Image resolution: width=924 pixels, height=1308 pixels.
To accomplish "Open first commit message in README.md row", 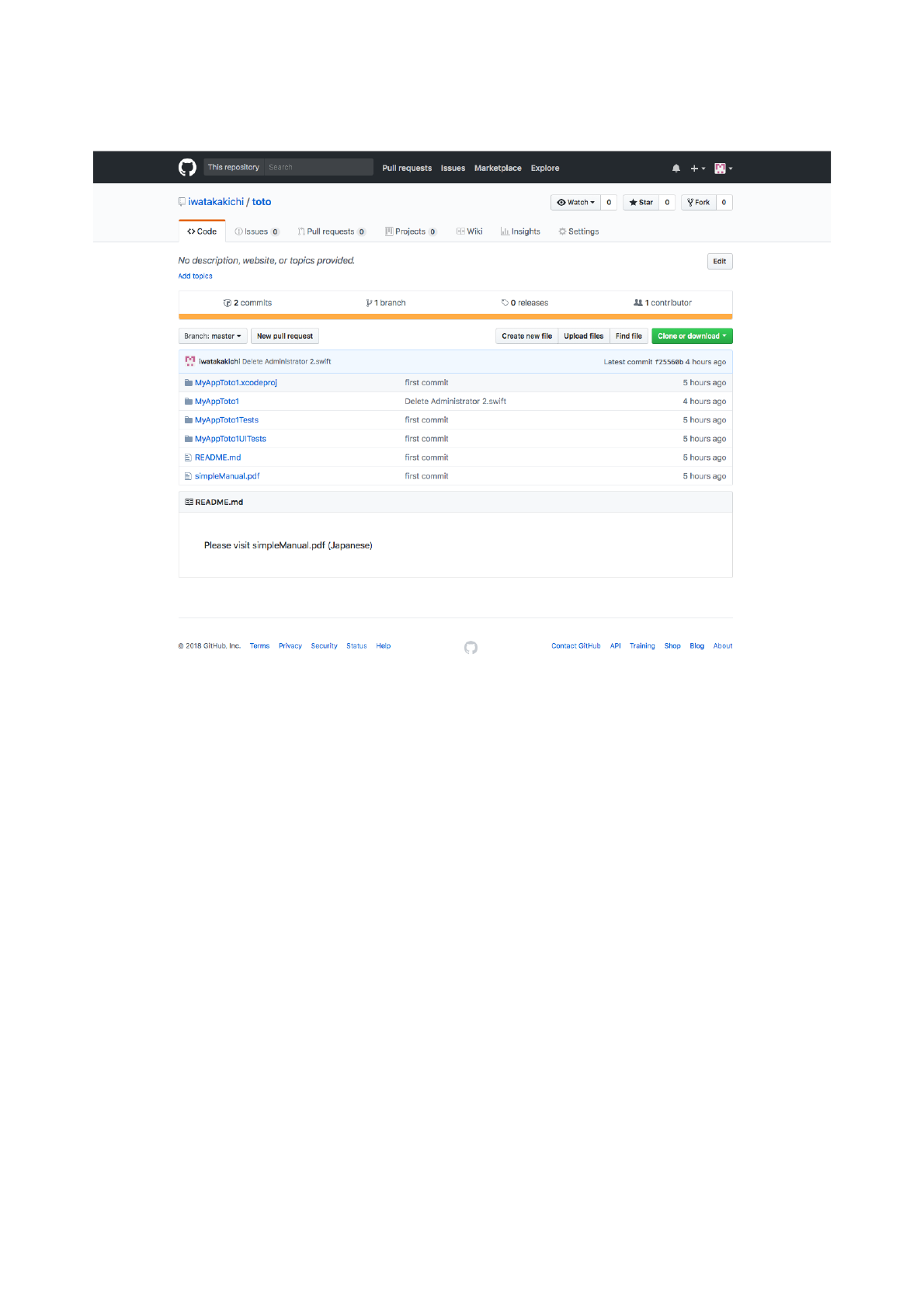I will [x=426, y=457].
